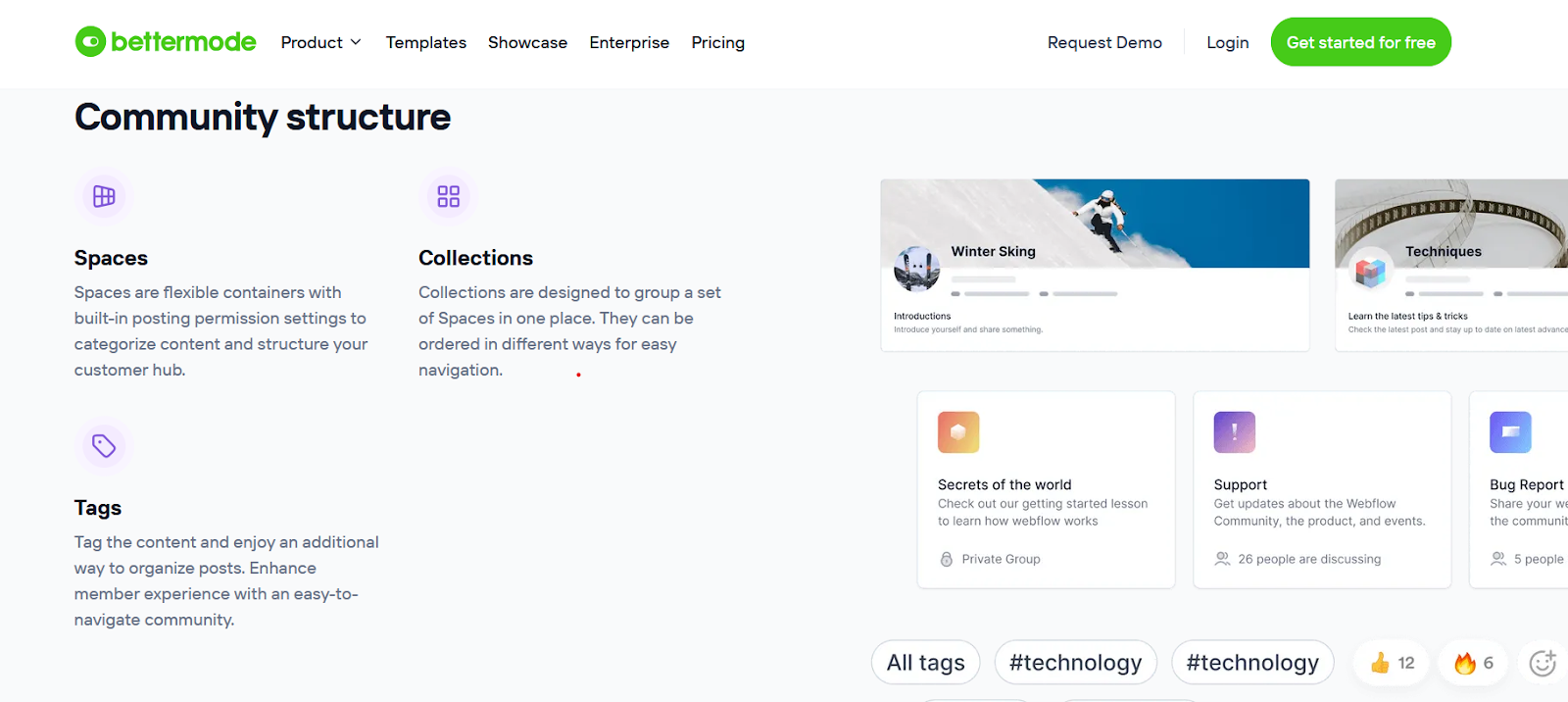Select the Collections heading
The height and width of the screenshot is (702, 1568).
tap(475, 258)
